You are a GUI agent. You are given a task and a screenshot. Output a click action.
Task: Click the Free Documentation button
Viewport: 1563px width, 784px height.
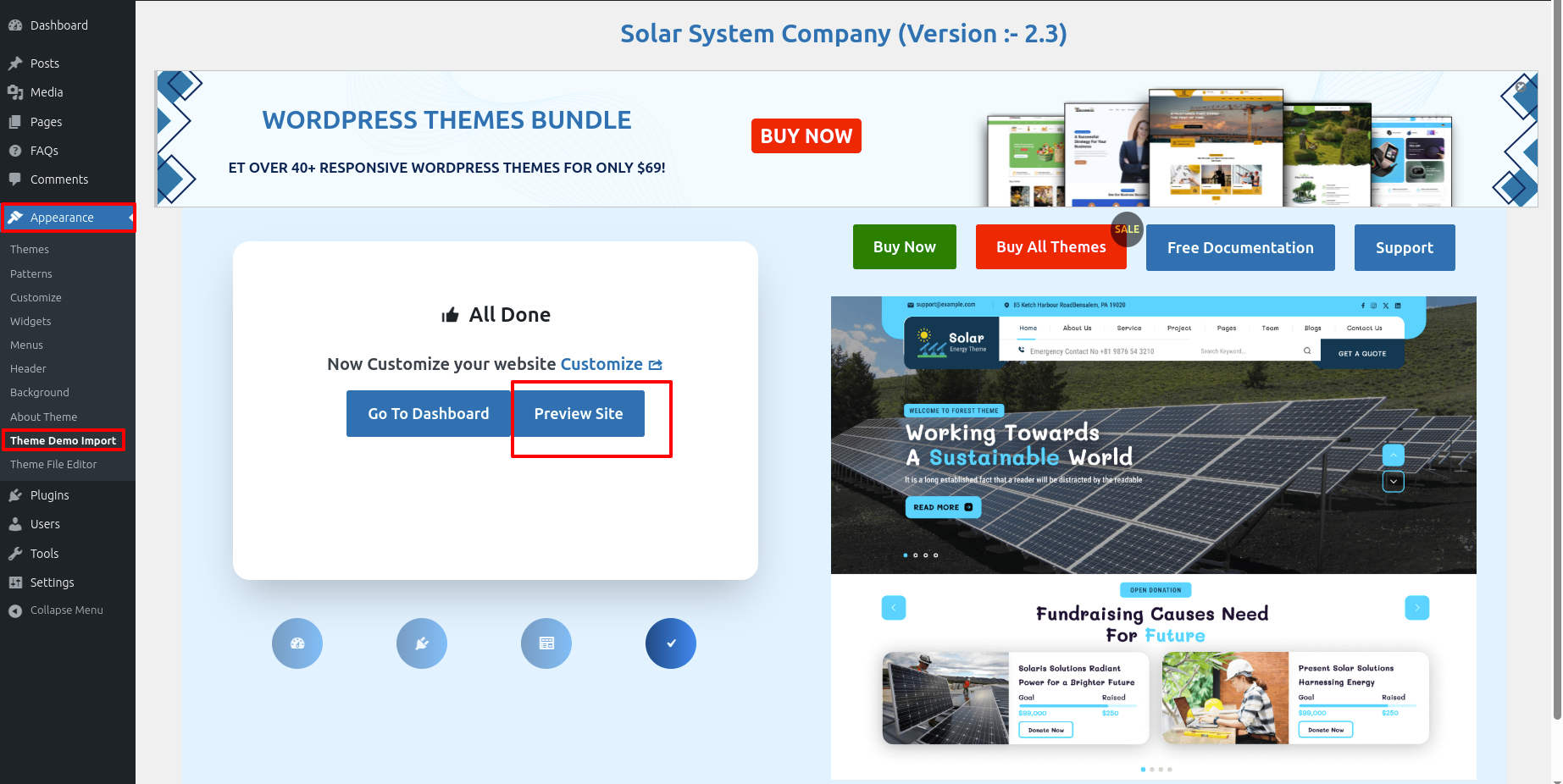(x=1240, y=248)
